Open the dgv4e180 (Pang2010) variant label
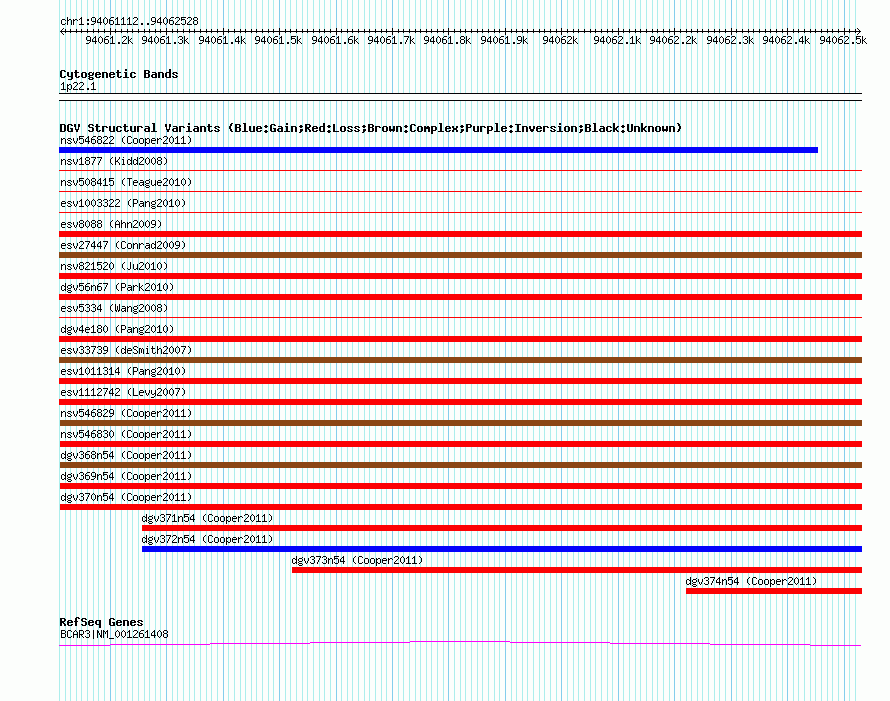Screen dimensions: 890x701 click(x=117, y=329)
